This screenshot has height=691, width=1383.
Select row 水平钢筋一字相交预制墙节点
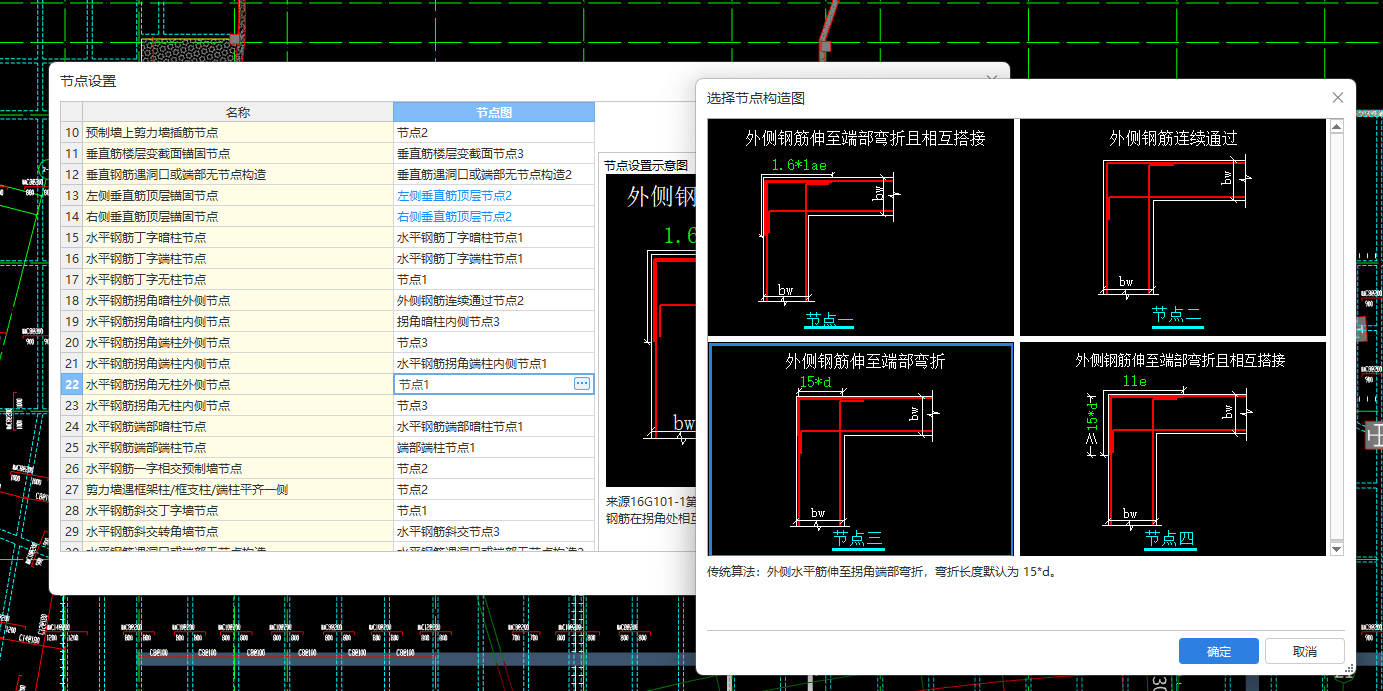[x=238, y=468]
